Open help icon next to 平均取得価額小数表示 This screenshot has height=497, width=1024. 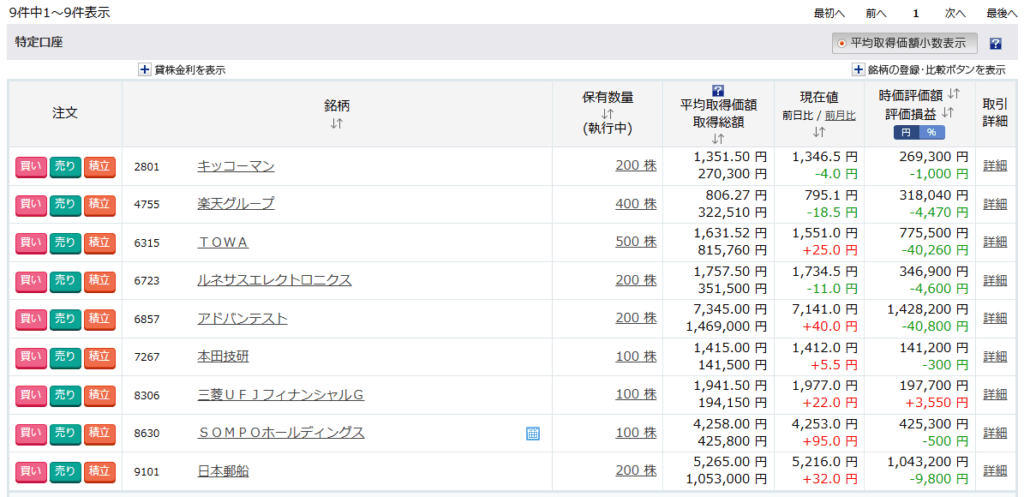[995, 44]
